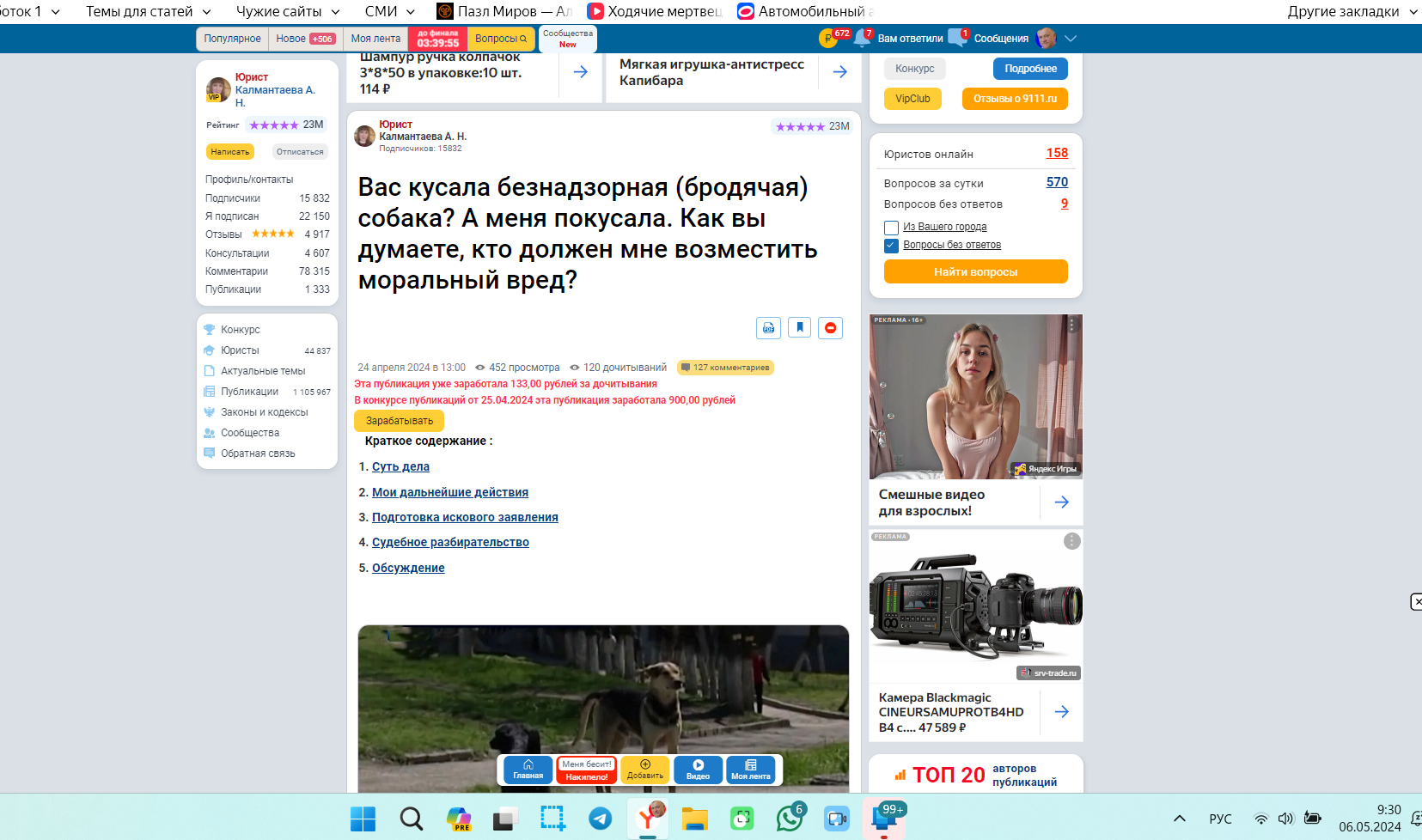
Task: Click the red report icon under the article
Action: coord(830,327)
